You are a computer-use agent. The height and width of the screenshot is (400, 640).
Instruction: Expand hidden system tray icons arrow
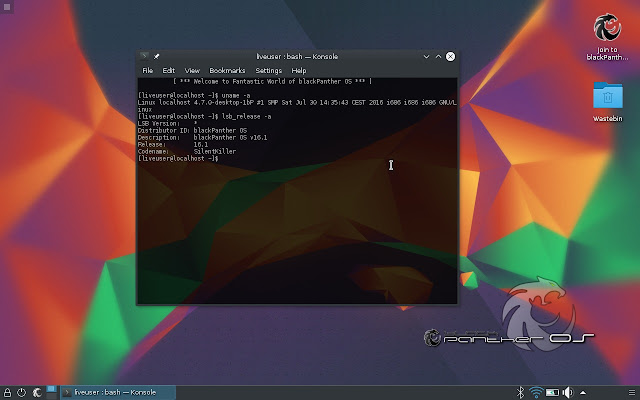point(583,393)
